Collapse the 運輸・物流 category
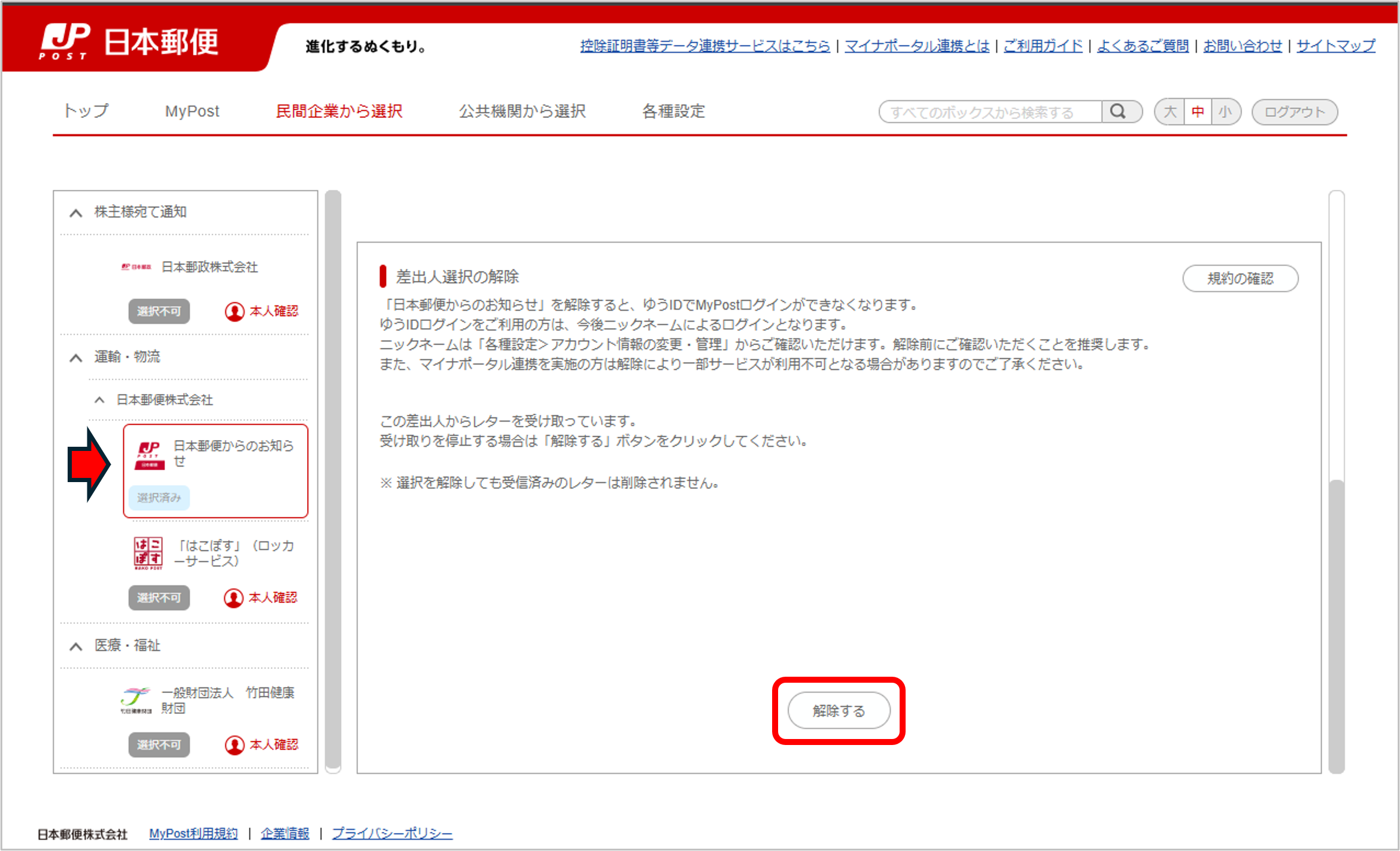This screenshot has height=851, width=1400. click(76, 358)
